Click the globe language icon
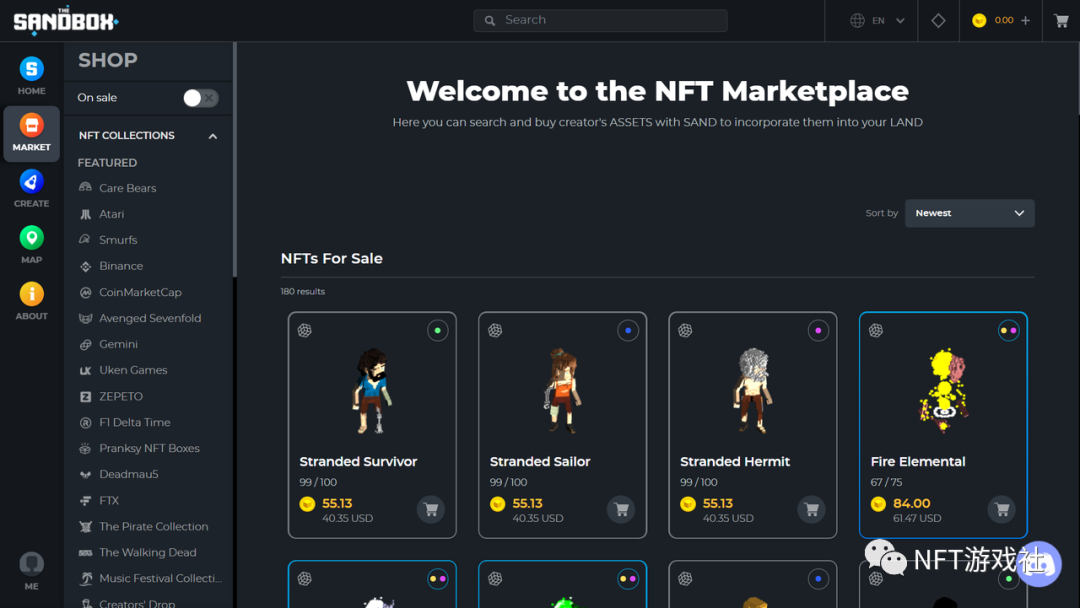The image size is (1080, 608). [857, 21]
